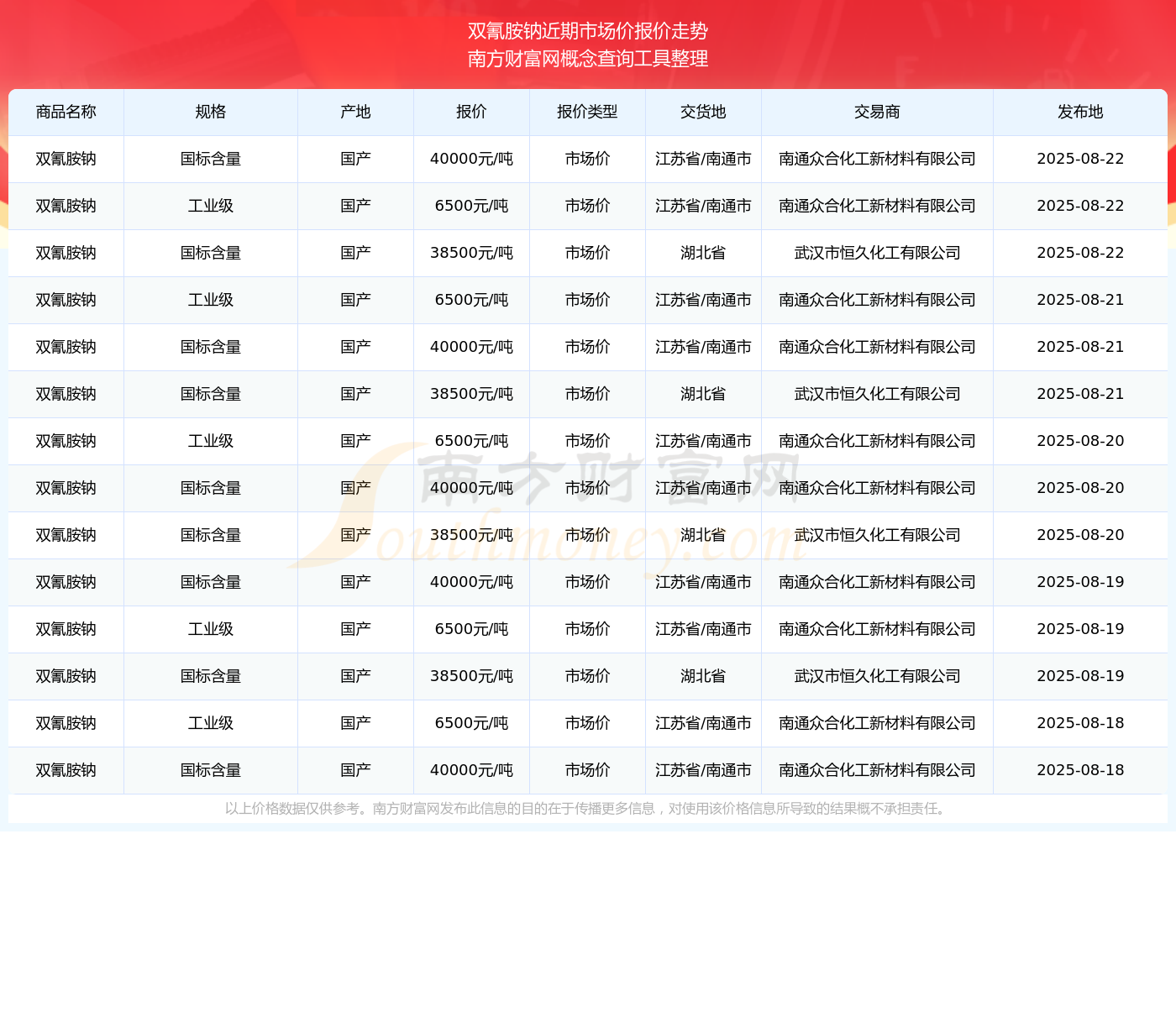Click the 报价类型 column header
The image size is (1176, 1012).
click(587, 112)
